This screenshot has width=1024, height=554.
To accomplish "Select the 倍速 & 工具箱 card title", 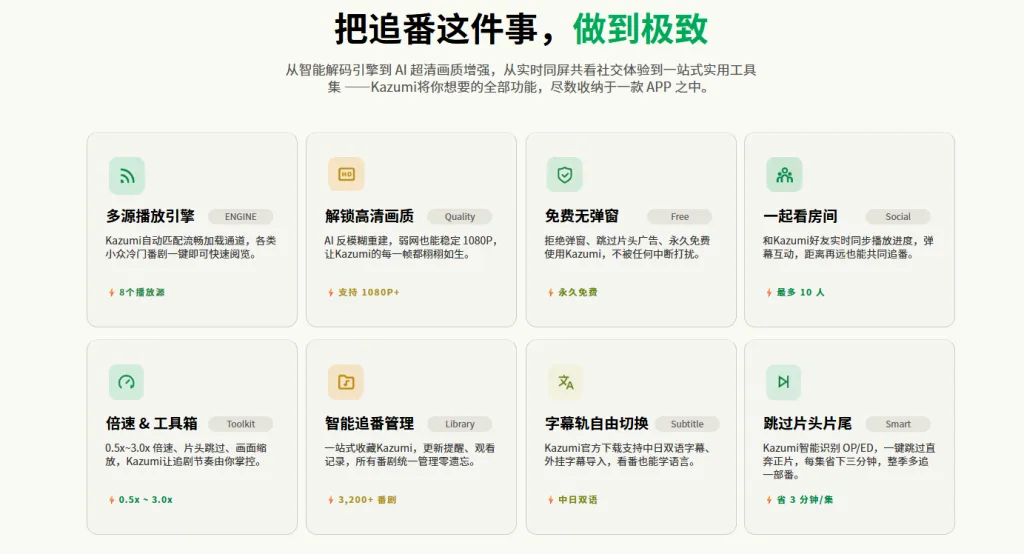I will [x=152, y=423].
